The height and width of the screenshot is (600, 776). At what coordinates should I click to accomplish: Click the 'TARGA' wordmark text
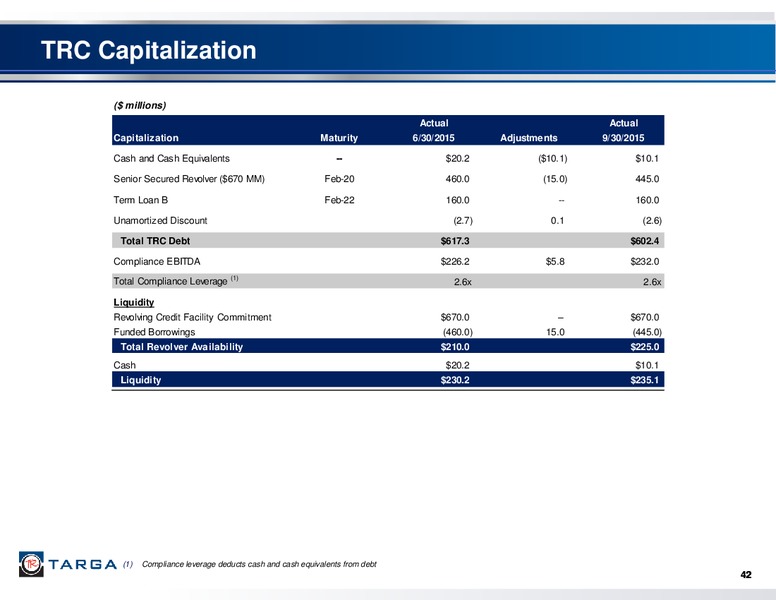coord(83,564)
